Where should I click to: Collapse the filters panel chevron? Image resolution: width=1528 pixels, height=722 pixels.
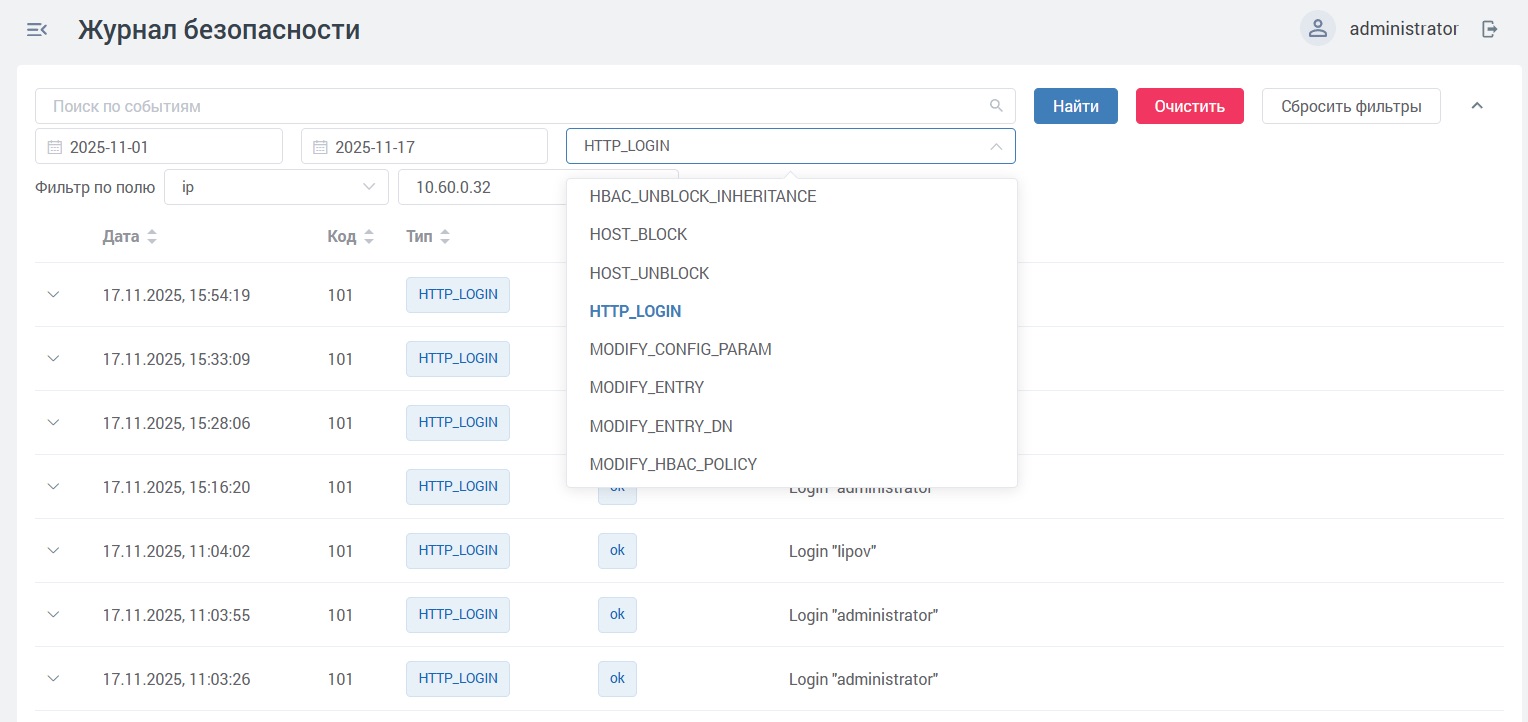(1477, 106)
